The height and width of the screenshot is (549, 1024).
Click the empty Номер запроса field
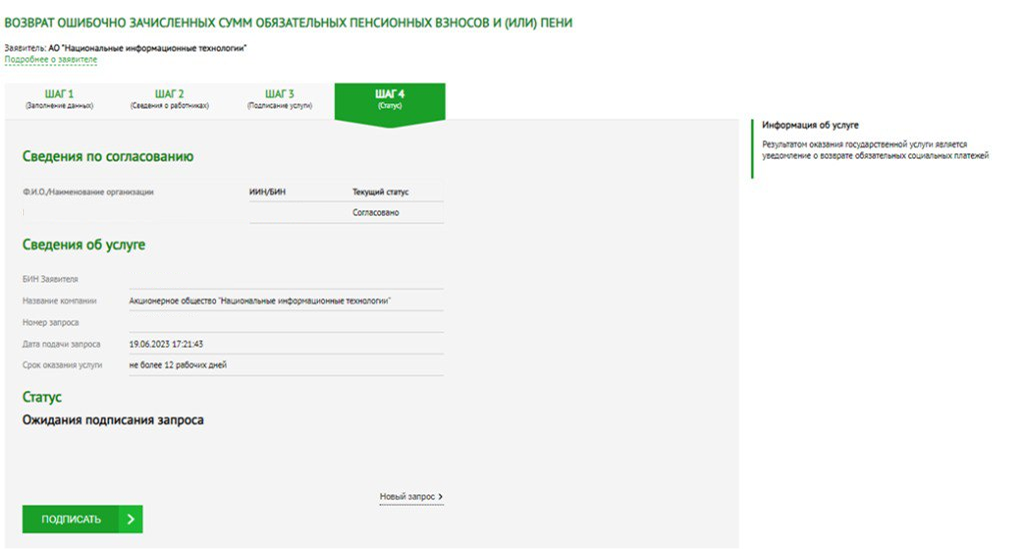(285, 322)
